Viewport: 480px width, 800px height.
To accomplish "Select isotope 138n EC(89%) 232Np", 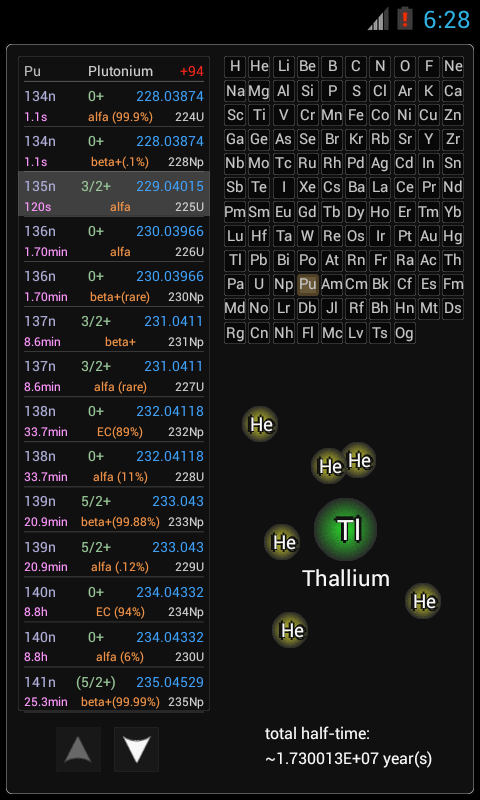I will click(114, 419).
